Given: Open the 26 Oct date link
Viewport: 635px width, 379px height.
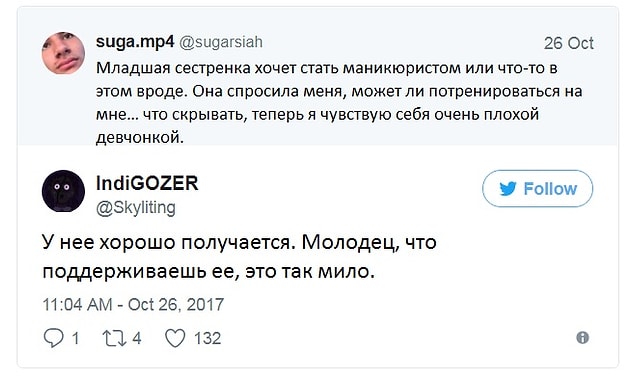Looking at the screenshot, I should tap(569, 43).
